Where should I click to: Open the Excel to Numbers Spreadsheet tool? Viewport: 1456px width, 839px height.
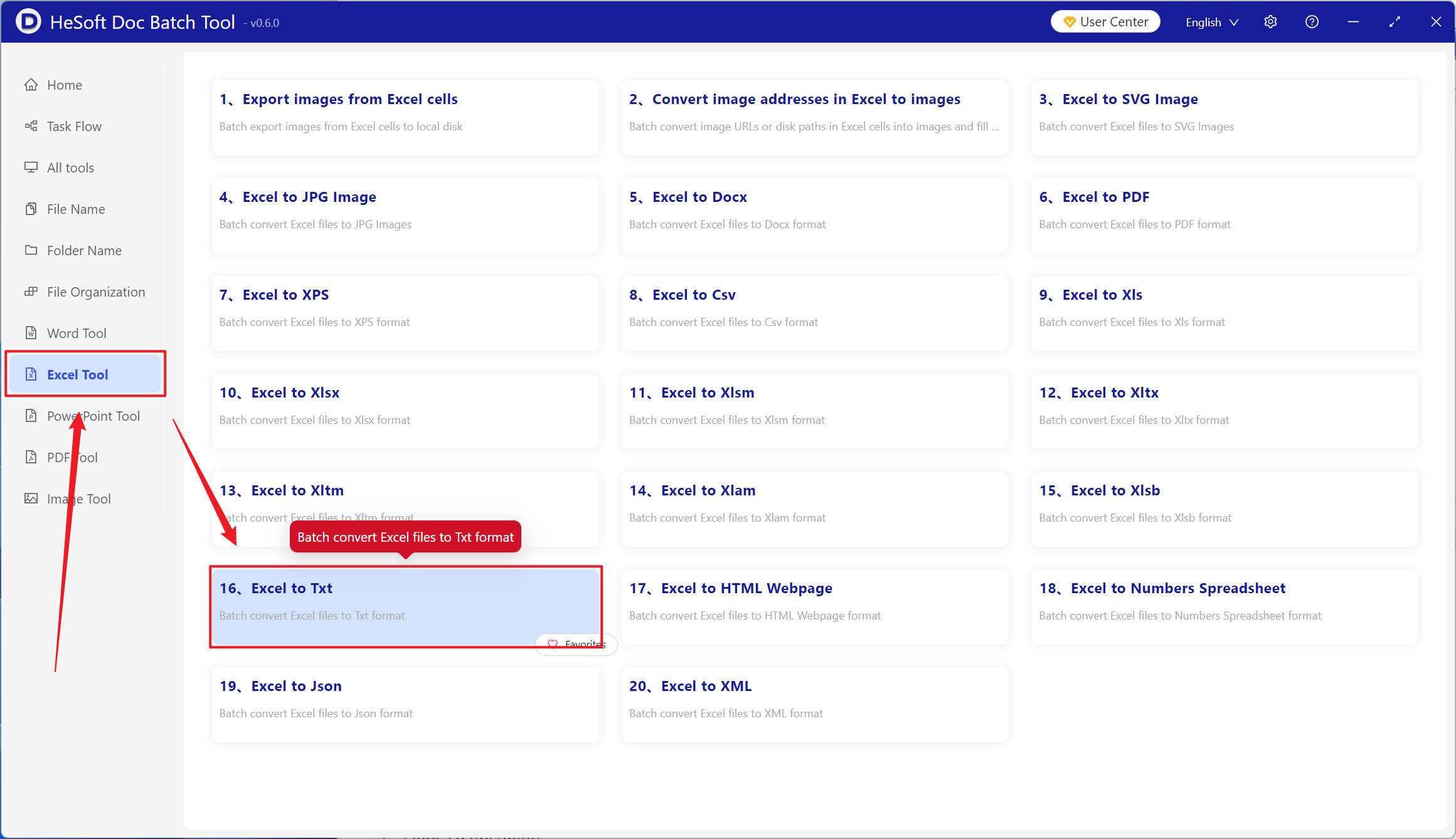[1225, 606]
